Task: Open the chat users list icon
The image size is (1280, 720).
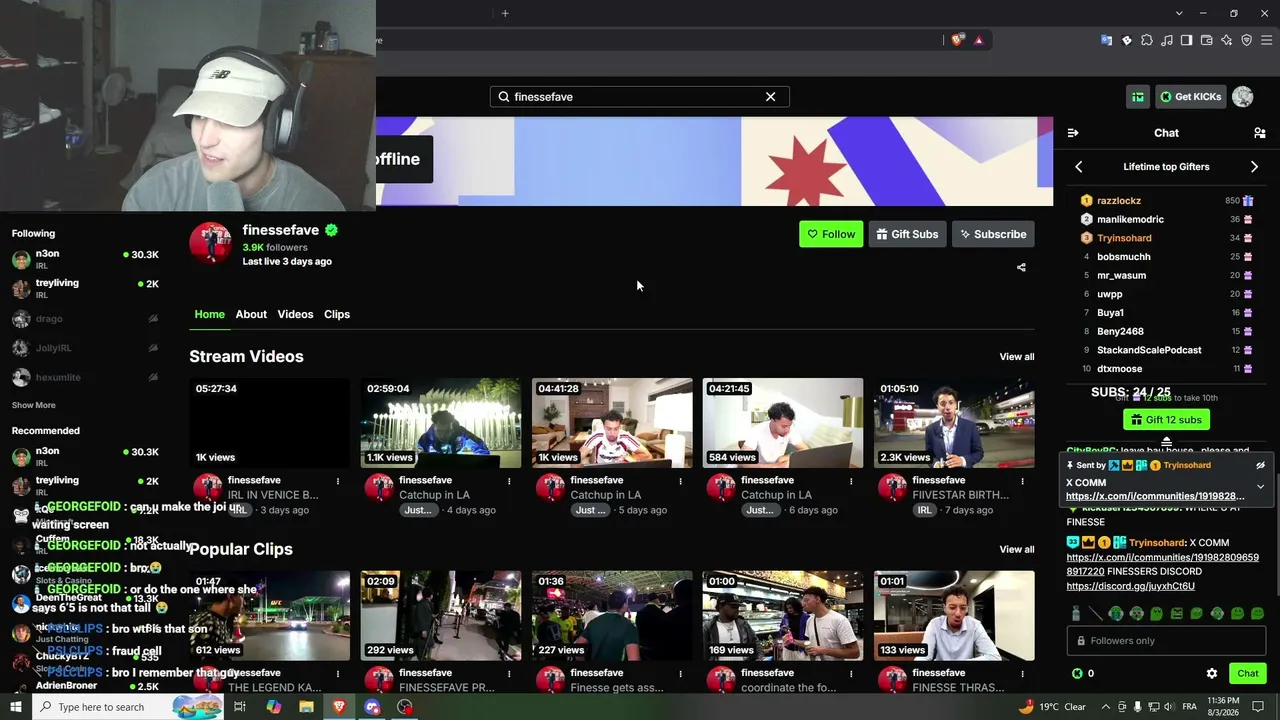Action: 1259,133
